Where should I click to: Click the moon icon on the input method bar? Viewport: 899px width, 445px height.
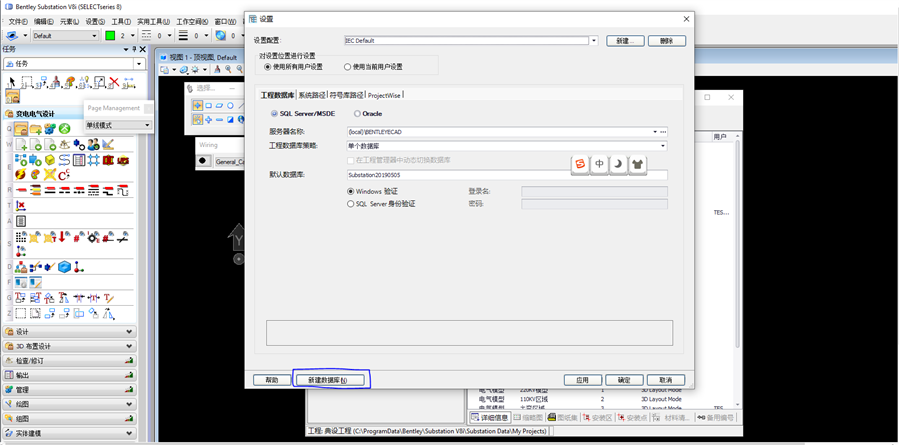(618, 164)
